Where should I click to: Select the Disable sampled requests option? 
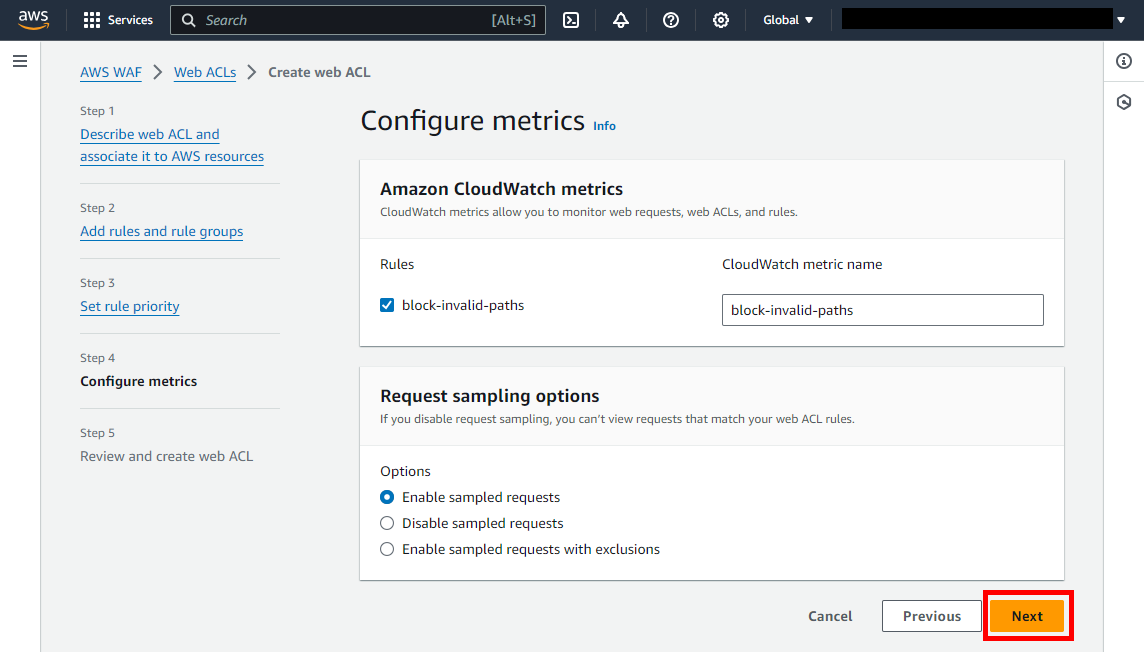(387, 523)
